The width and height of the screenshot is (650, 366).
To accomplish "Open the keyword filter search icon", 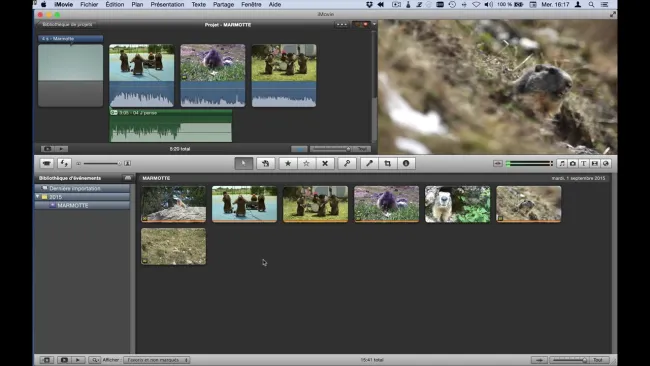I will pyautogui.click(x=94, y=360).
